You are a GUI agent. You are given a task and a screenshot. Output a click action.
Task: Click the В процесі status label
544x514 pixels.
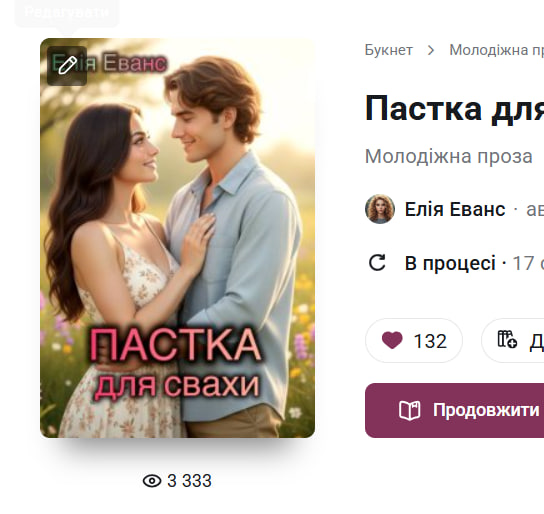(450, 263)
